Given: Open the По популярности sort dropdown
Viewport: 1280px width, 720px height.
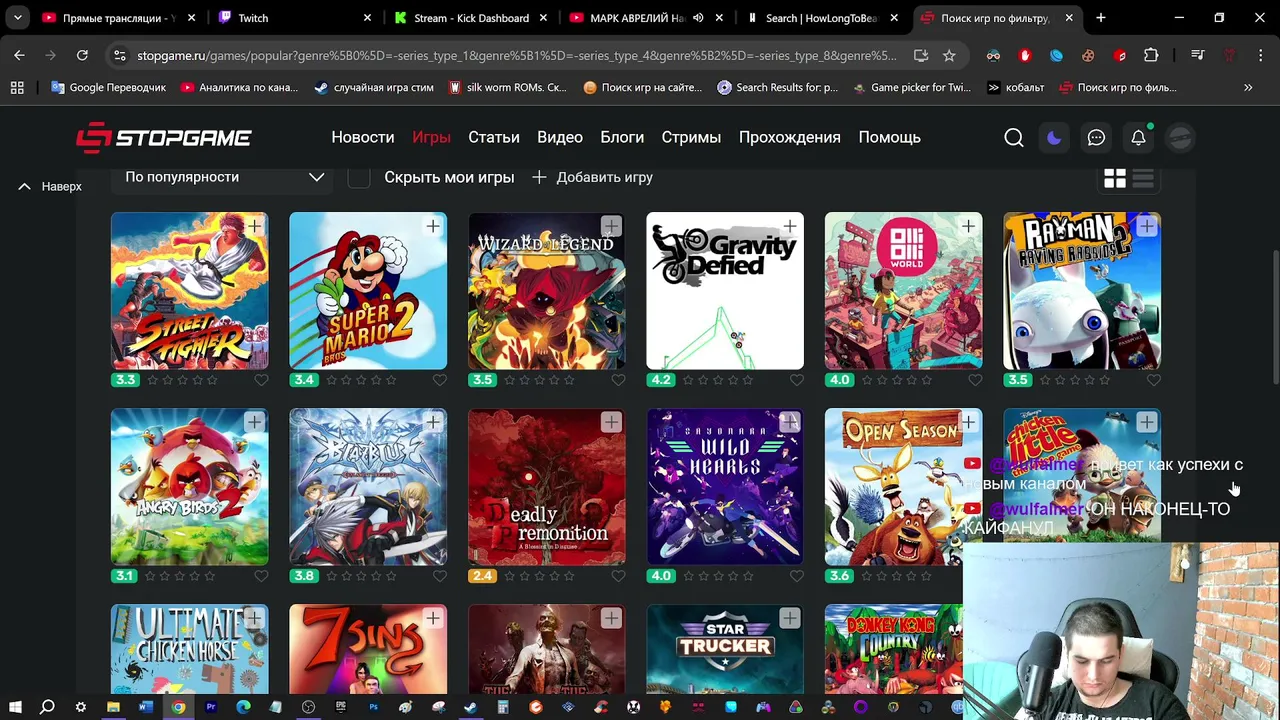Looking at the screenshot, I should tap(224, 177).
